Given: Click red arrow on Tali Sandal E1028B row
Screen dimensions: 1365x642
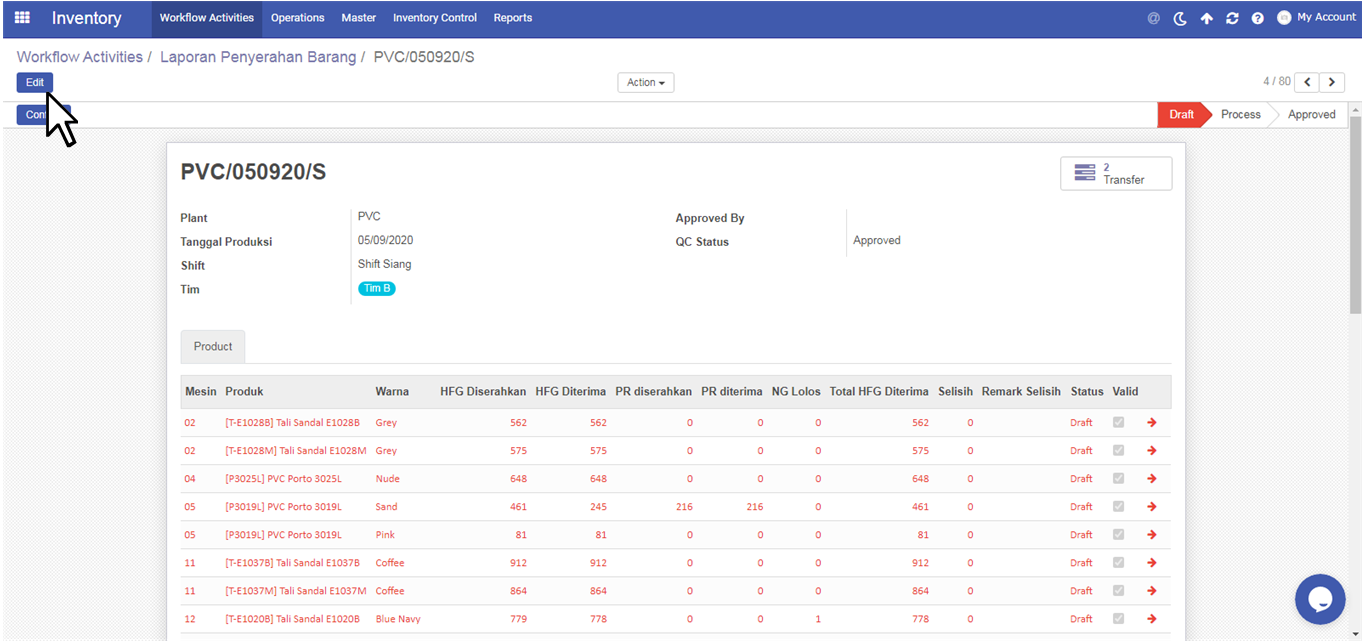Looking at the screenshot, I should point(1152,423).
